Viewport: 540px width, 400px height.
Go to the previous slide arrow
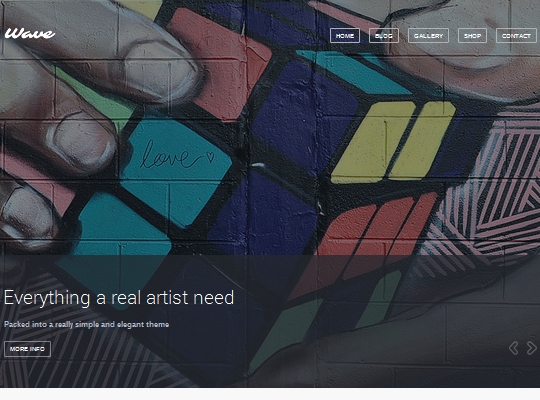(x=514, y=348)
